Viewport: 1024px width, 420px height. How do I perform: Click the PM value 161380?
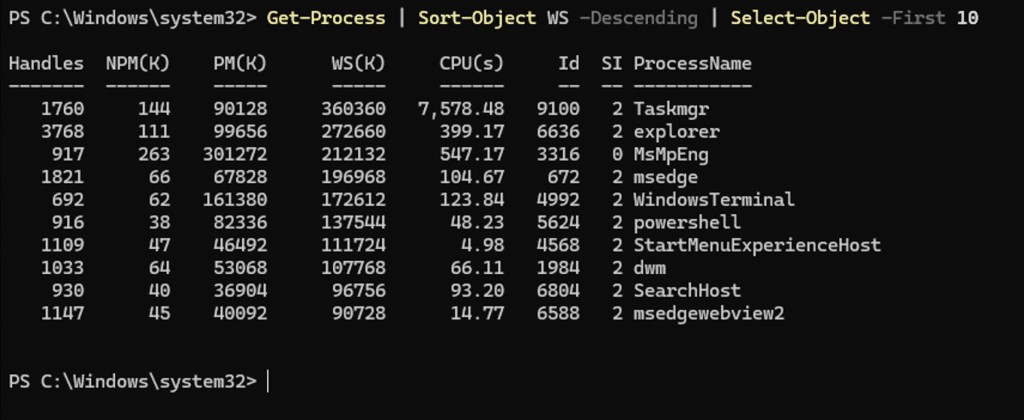(235, 199)
